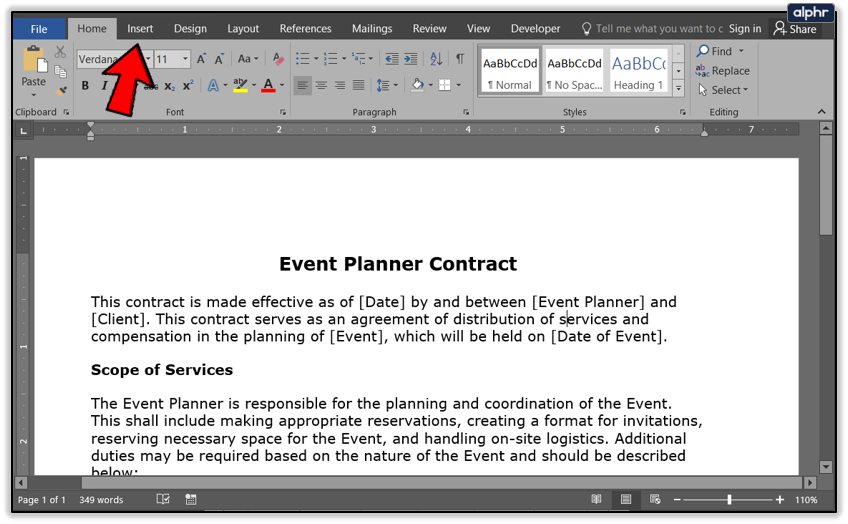Open Change Case Aa dropdown
Screen dimensions: 848x524
pyautogui.click(x=248, y=58)
